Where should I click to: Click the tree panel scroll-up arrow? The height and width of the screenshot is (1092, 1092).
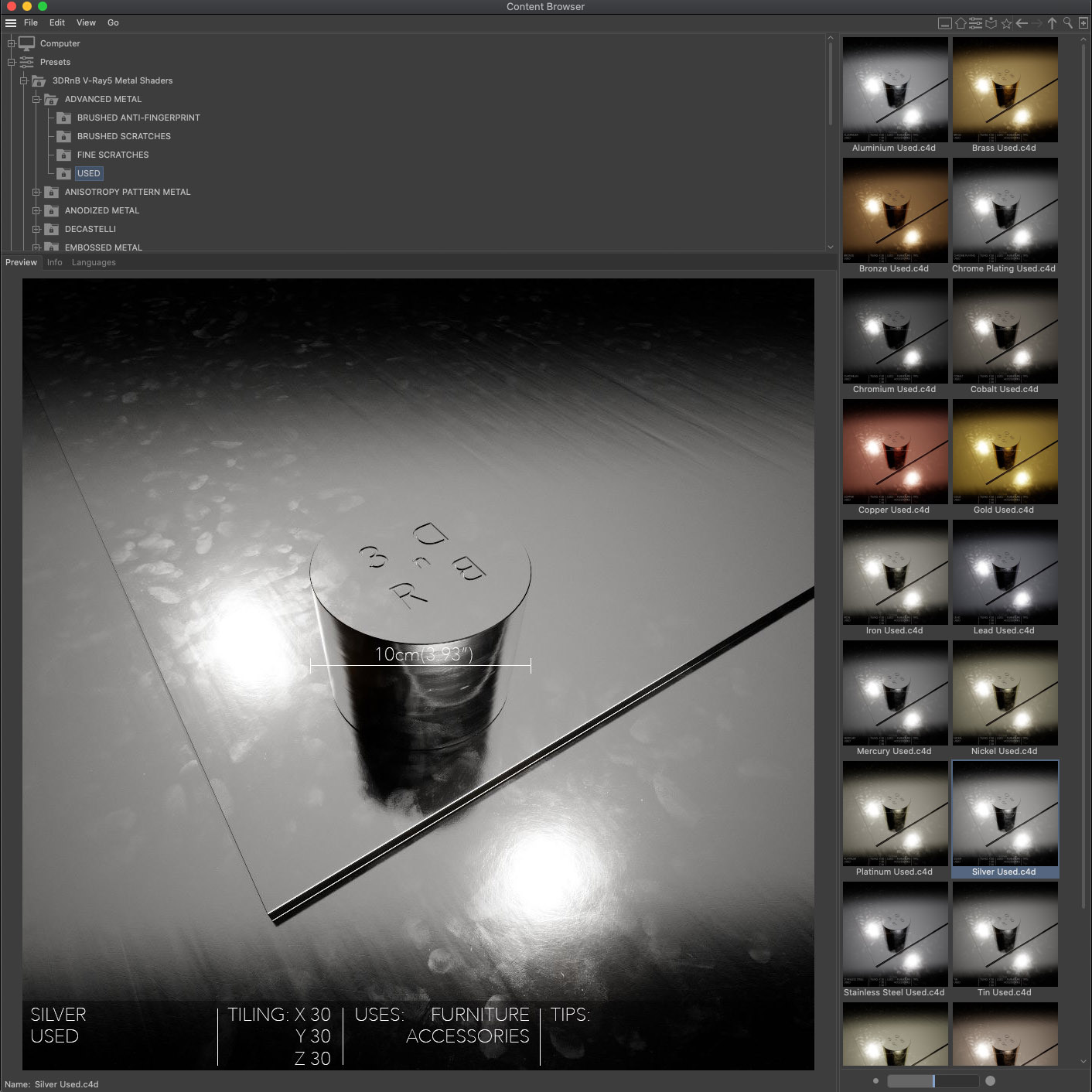coord(831,37)
